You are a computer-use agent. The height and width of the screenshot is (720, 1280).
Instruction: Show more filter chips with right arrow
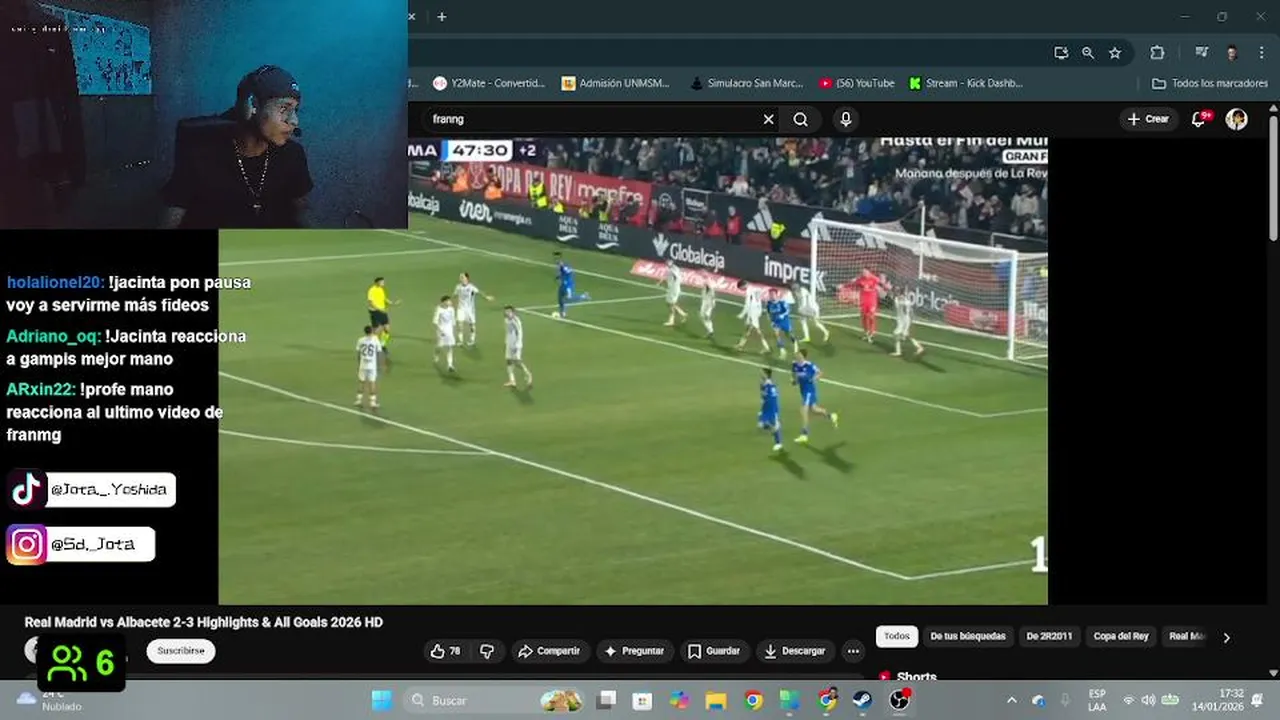pos(1227,637)
